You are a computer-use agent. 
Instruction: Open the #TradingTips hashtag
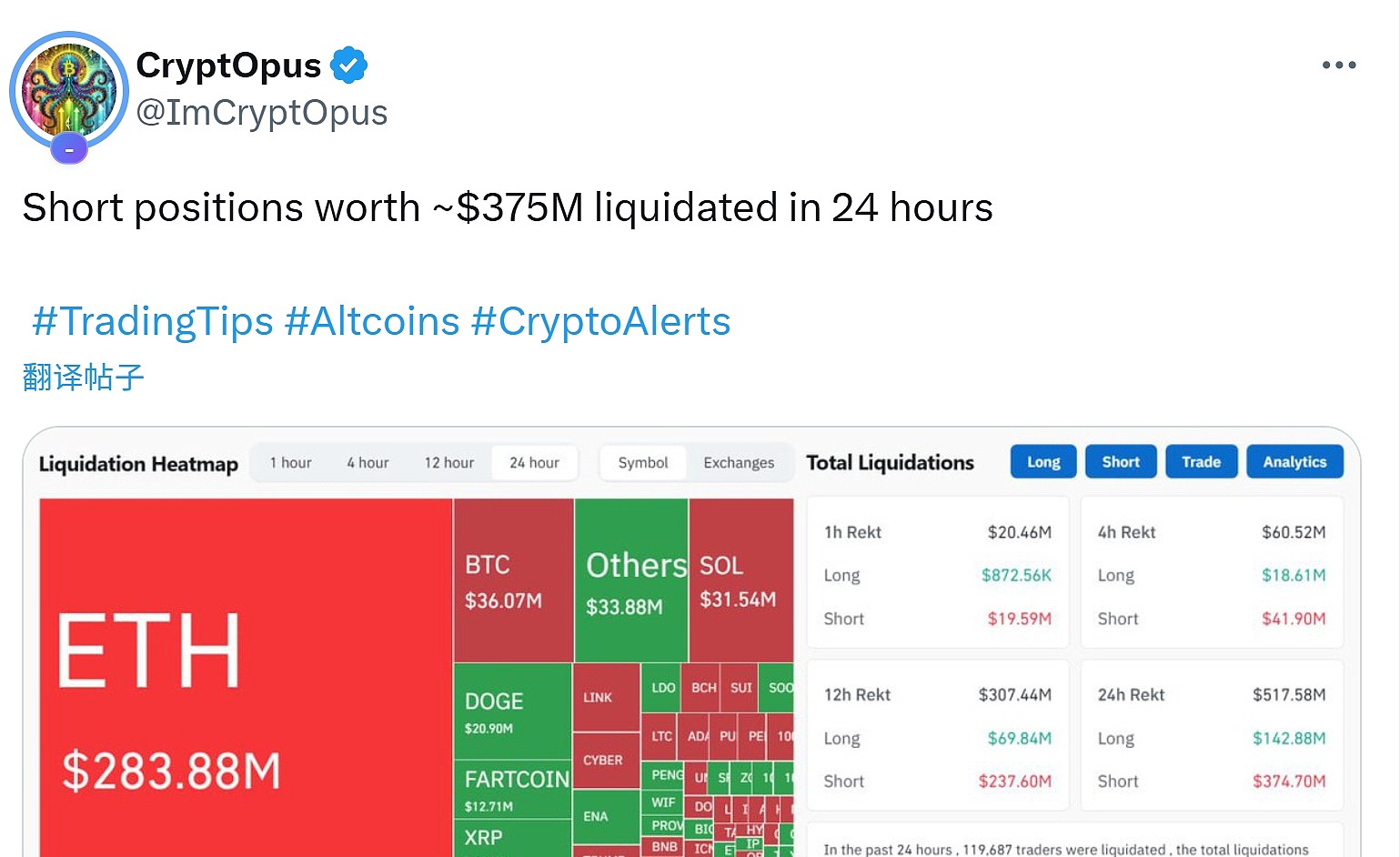tap(151, 320)
